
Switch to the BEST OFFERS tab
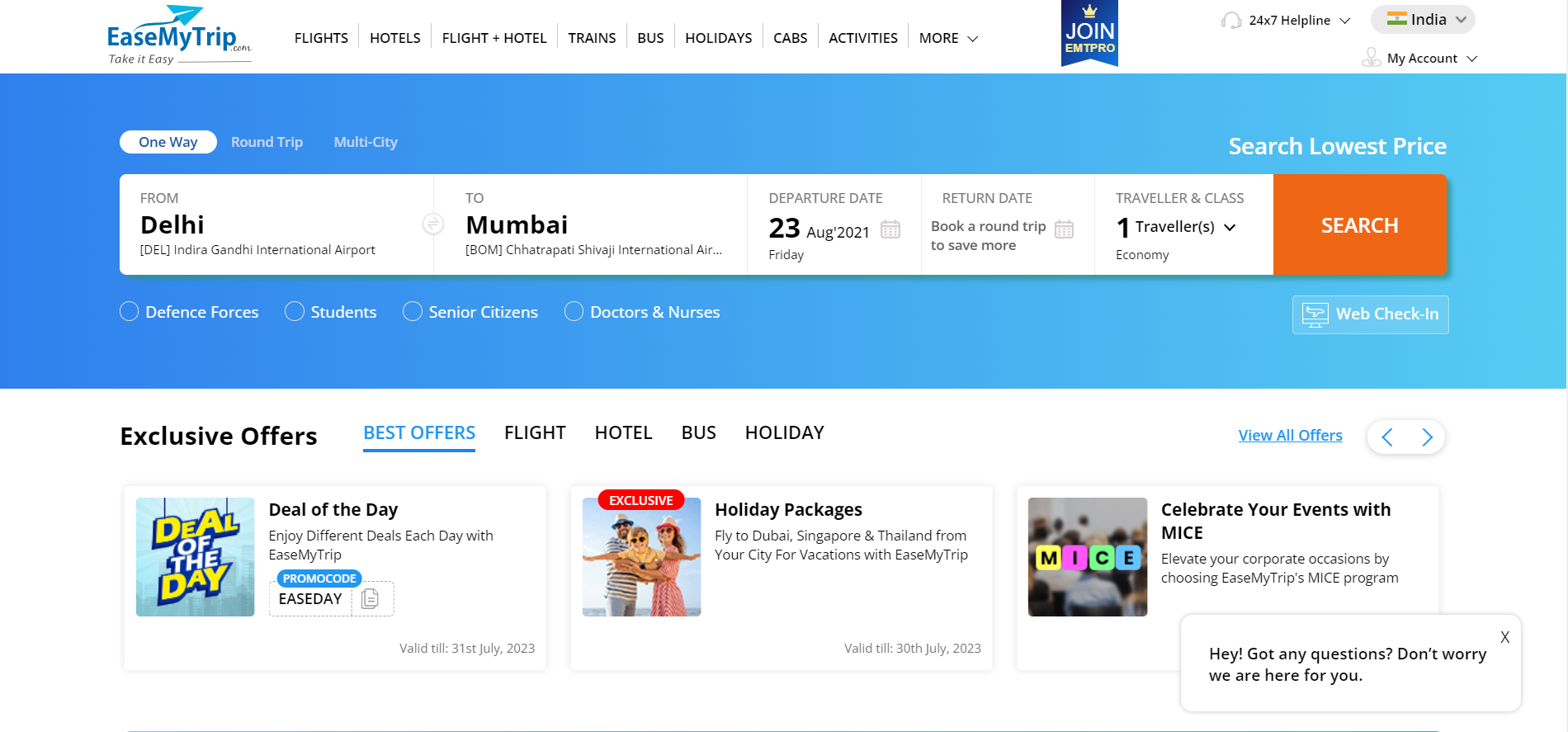[419, 433]
